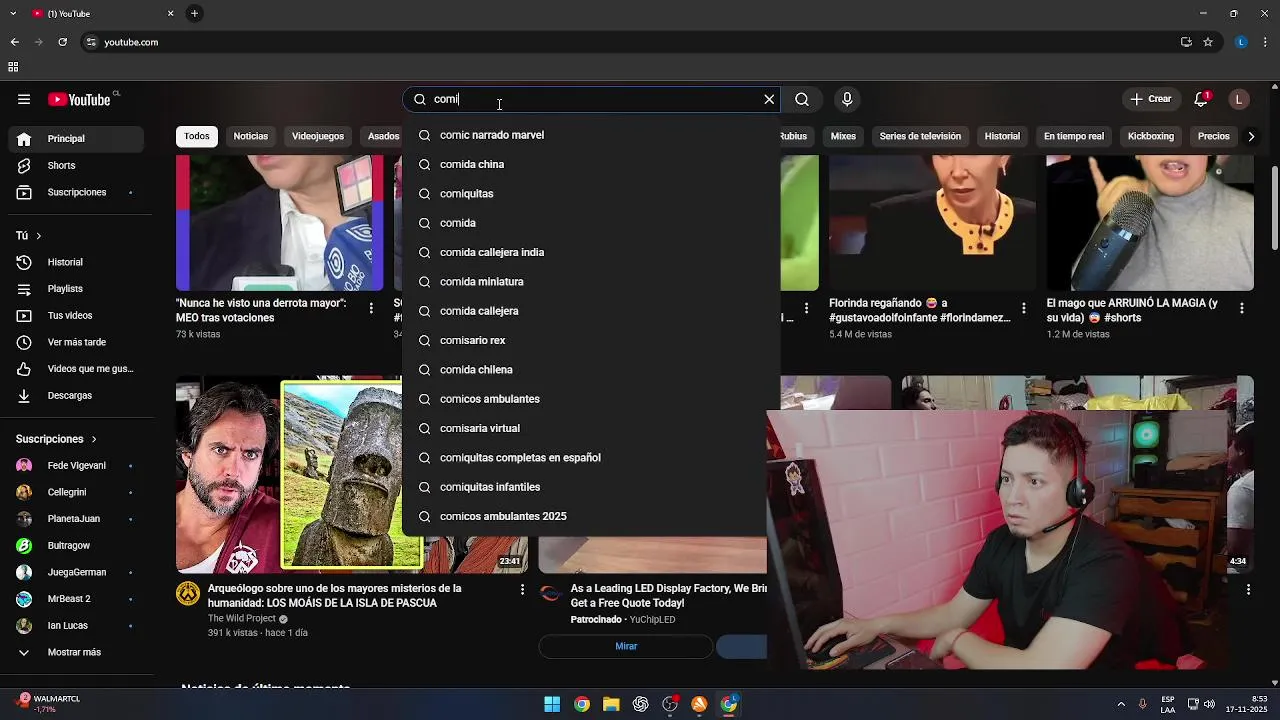Screen dimensions: 1280x720
Task: Choose suggestion comisario rex
Action: coord(591,340)
